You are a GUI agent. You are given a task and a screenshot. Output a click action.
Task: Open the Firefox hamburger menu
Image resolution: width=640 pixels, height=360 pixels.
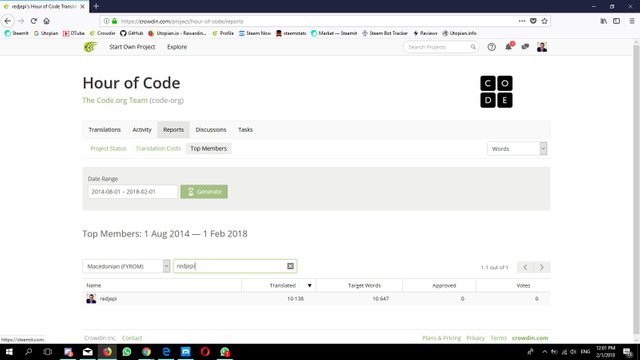tap(632, 21)
